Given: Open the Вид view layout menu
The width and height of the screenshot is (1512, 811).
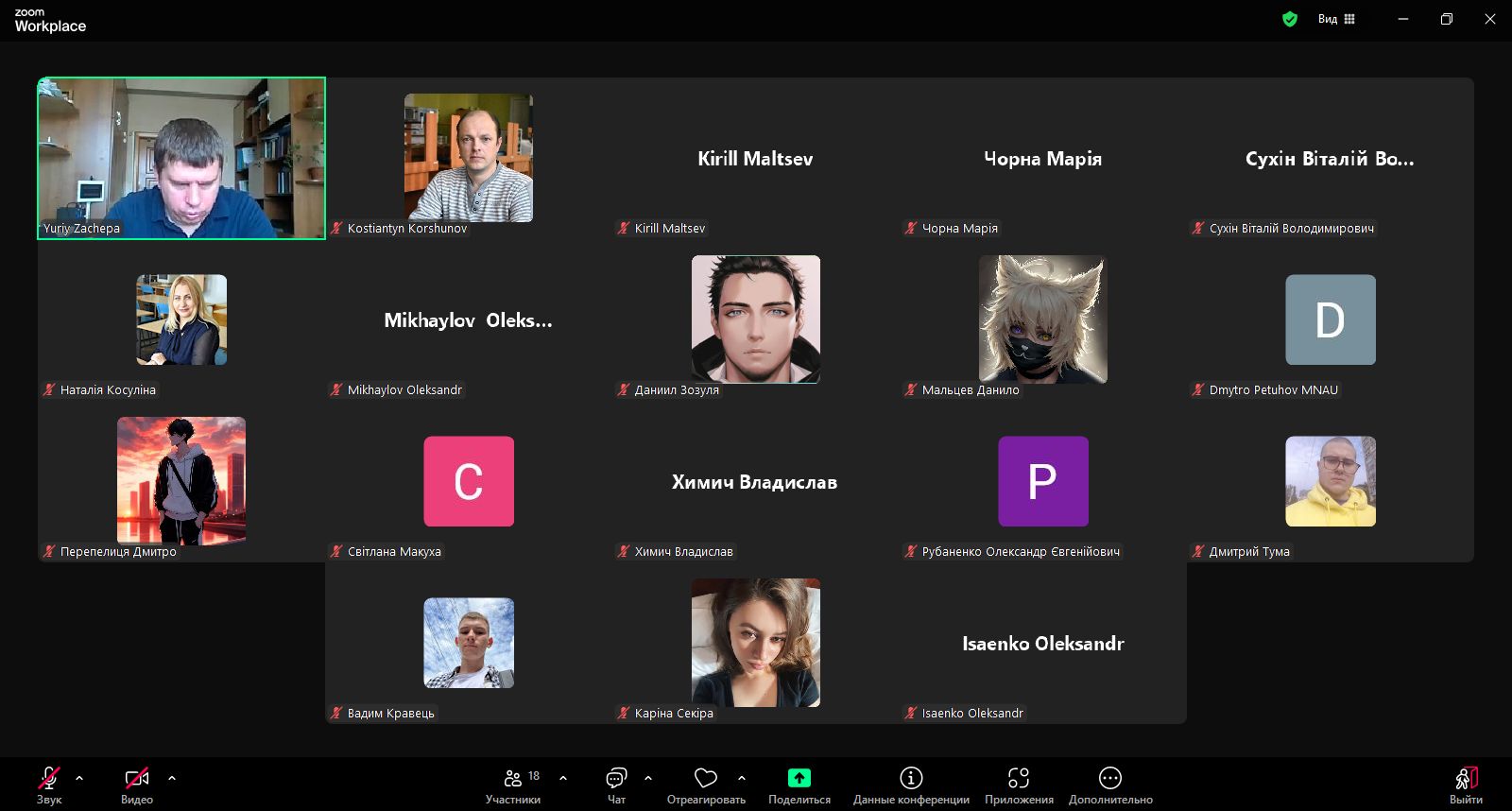Looking at the screenshot, I should point(1336,19).
